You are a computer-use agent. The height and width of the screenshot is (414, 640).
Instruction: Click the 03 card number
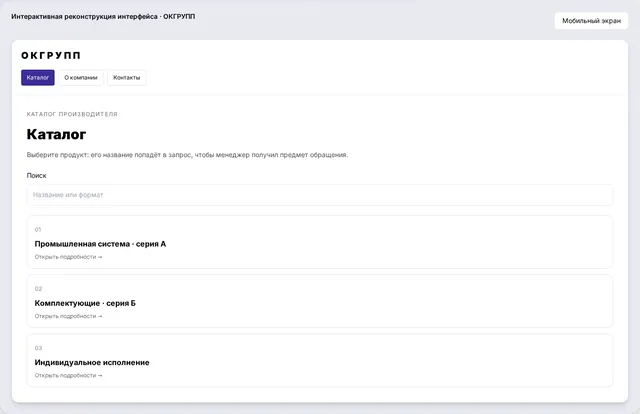pos(38,348)
